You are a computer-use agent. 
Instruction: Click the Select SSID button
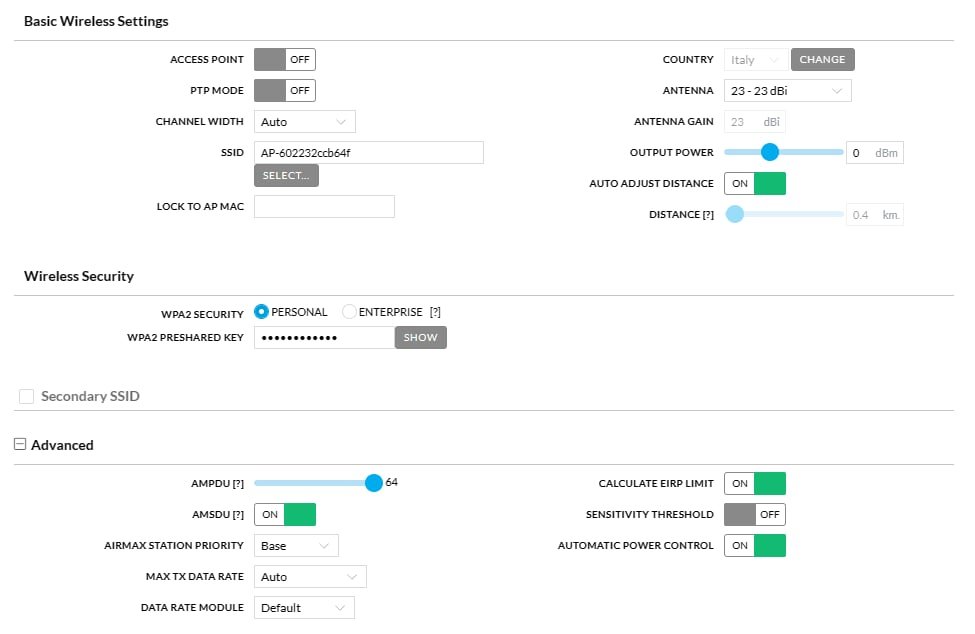[286, 176]
